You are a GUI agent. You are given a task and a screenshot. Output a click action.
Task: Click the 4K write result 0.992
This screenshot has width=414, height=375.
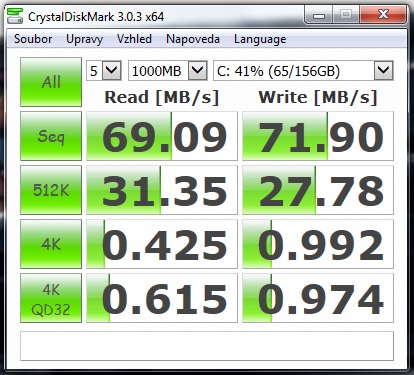click(x=318, y=244)
